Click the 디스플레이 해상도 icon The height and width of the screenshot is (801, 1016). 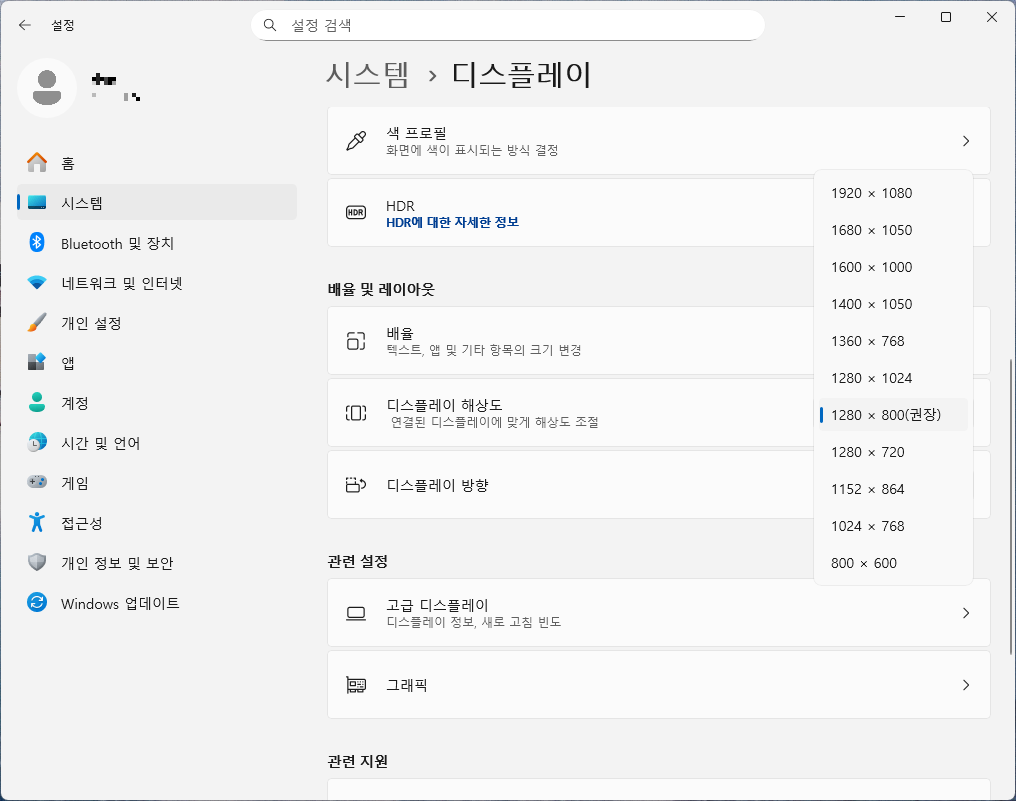point(356,413)
